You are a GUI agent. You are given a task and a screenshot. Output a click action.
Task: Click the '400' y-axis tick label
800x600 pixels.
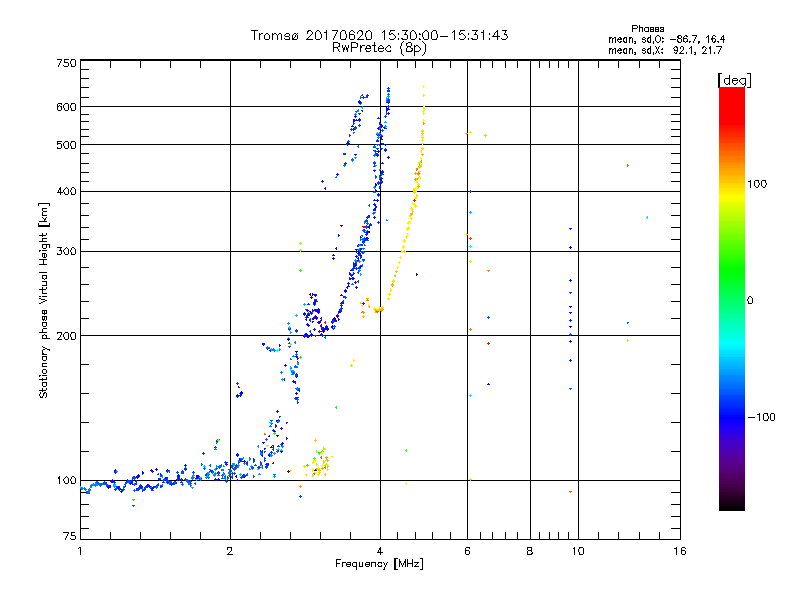click(x=66, y=191)
